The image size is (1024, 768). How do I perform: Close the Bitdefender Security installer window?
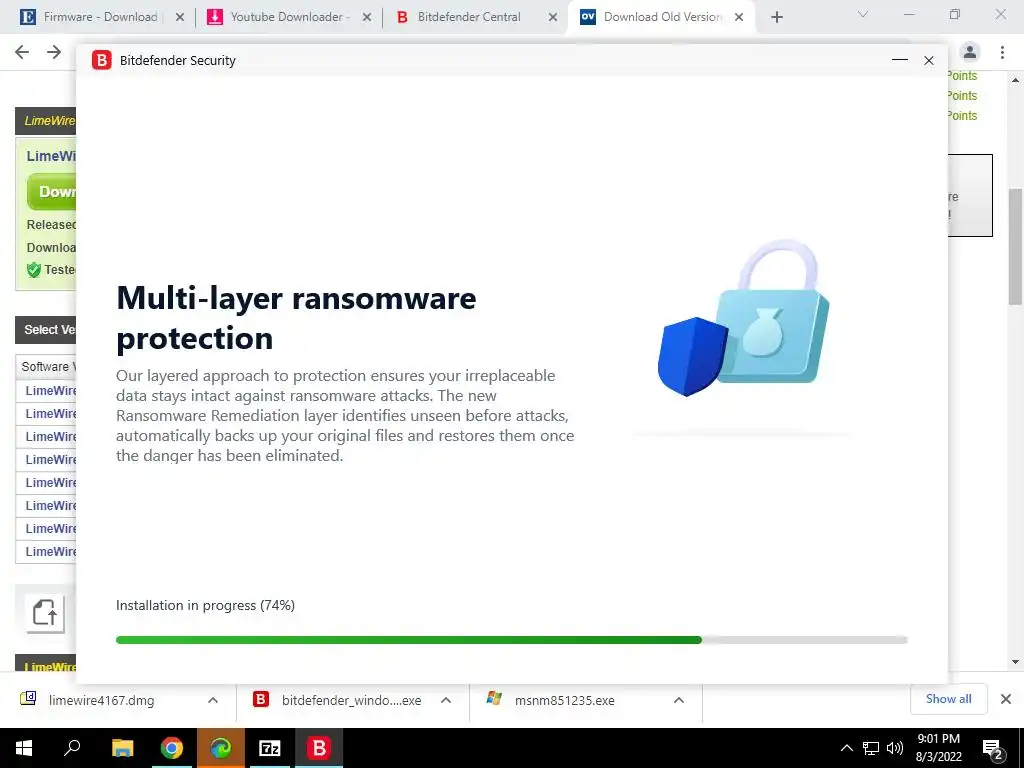[x=929, y=60]
